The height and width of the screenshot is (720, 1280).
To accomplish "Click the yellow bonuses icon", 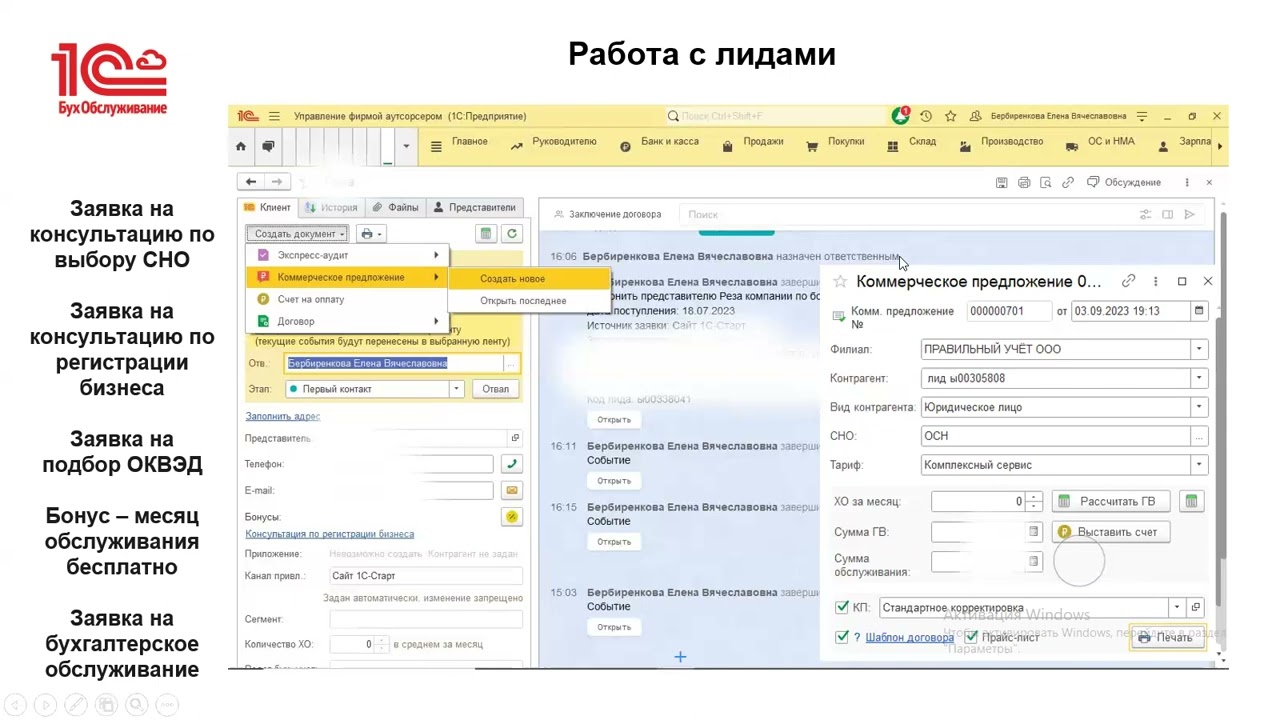I will [x=512, y=517].
